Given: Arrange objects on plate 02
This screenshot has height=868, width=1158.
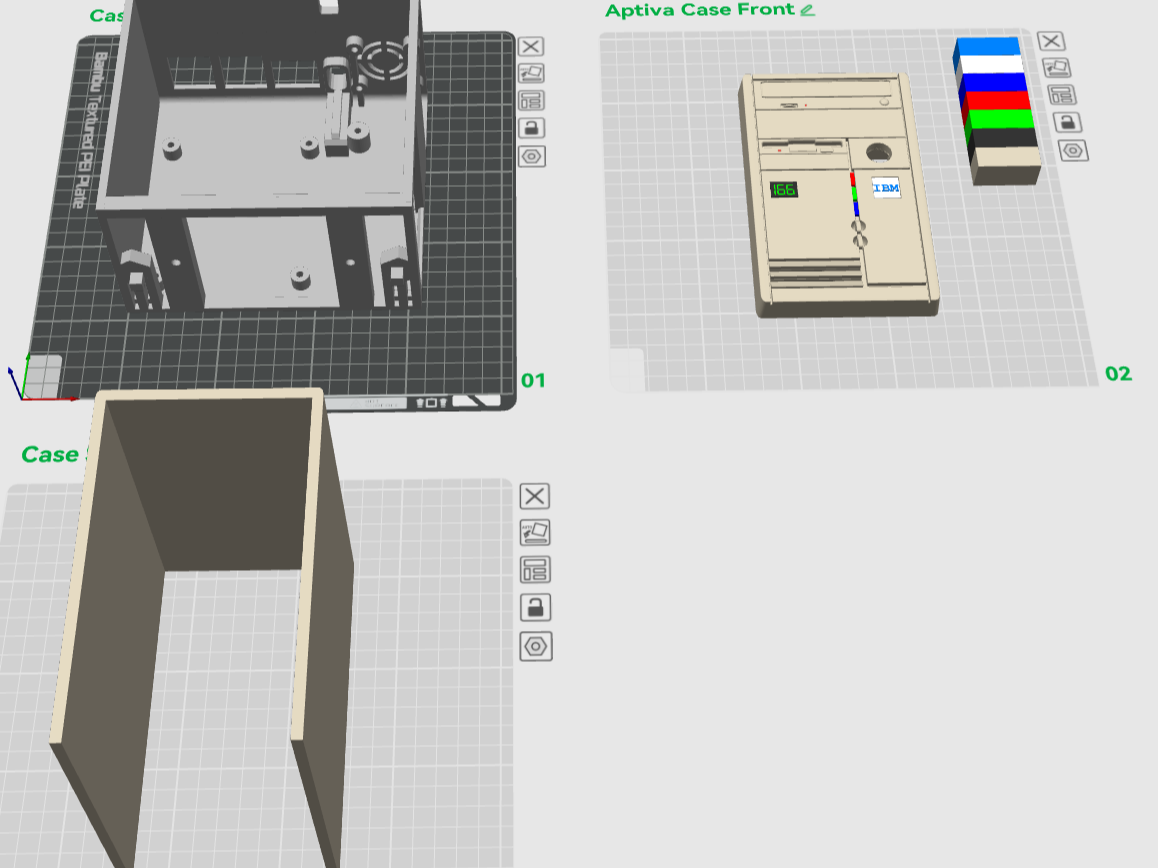Looking at the screenshot, I should [1061, 95].
